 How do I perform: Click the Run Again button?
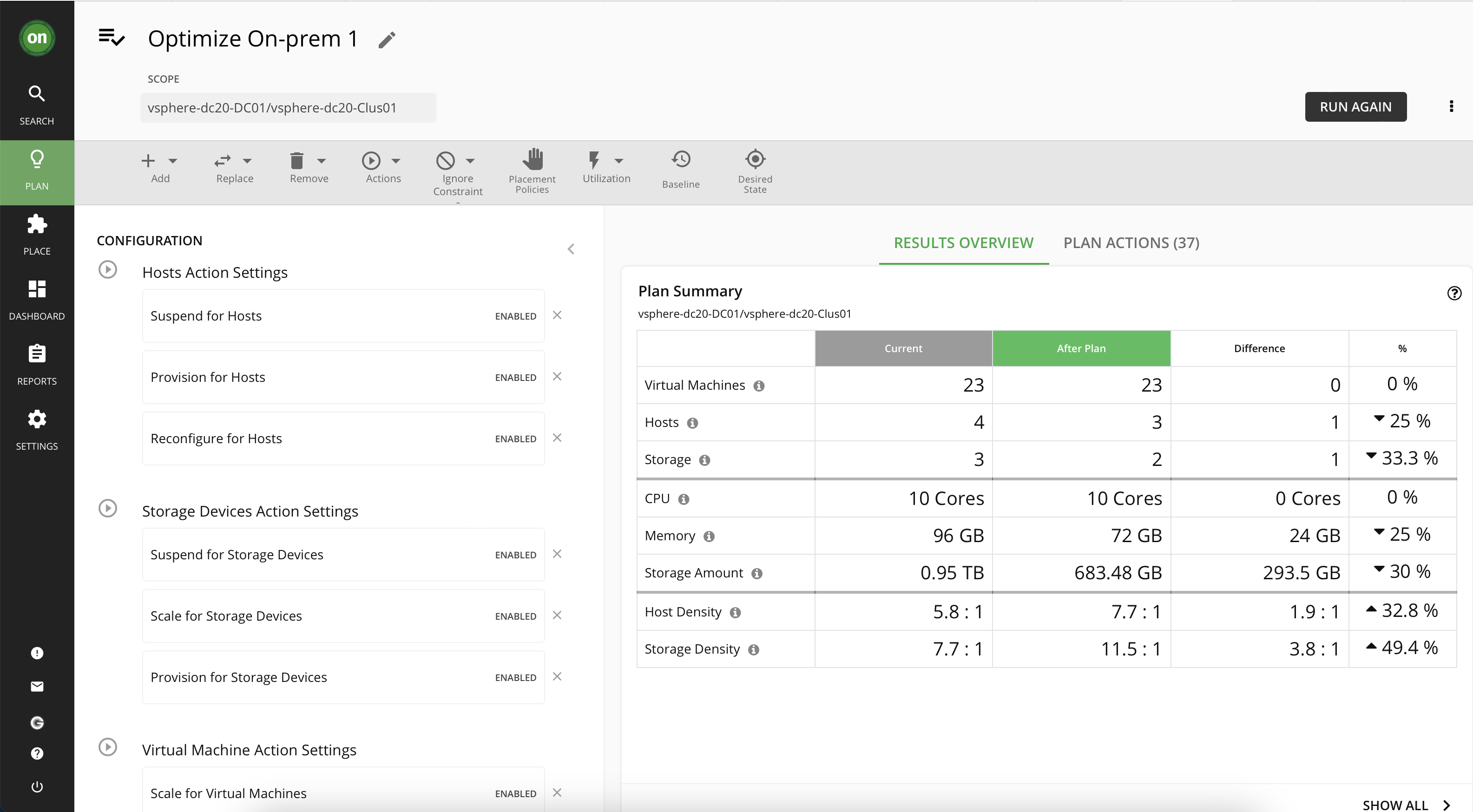(1355, 107)
